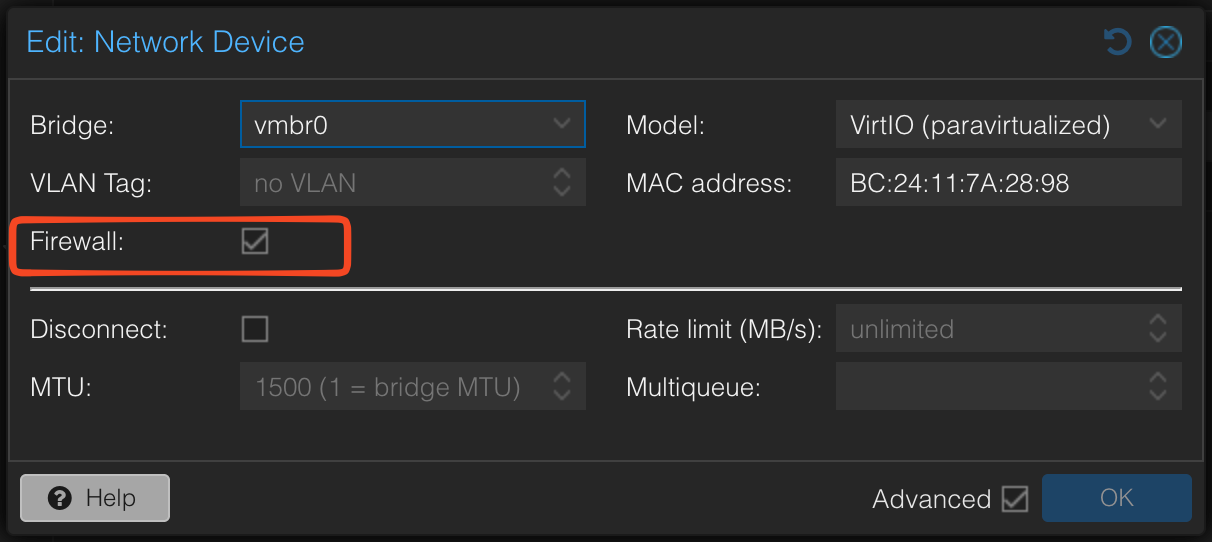
Task: Click the VLAN Tag spinner arrows
Action: click(x=562, y=183)
